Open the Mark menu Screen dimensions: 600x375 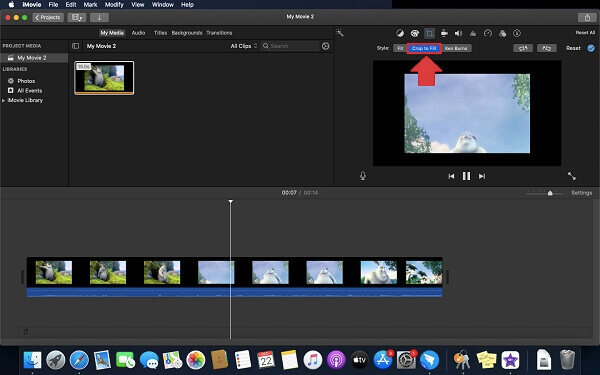click(90, 5)
